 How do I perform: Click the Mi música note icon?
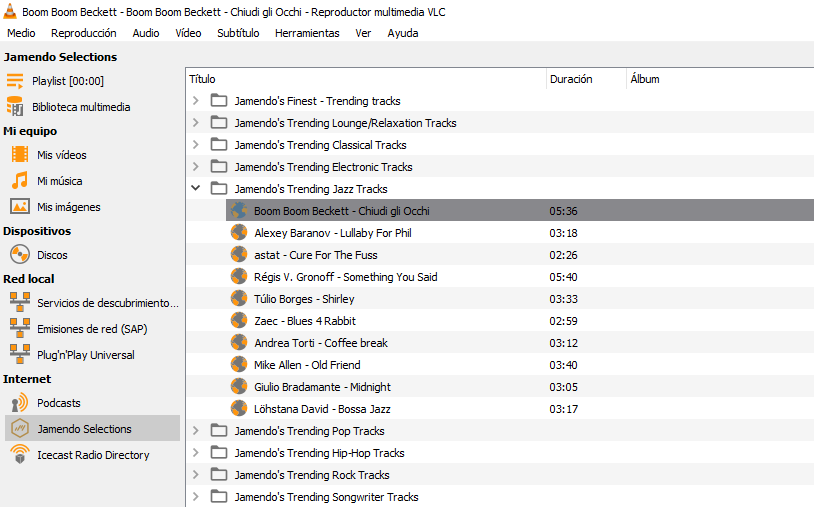pyautogui.click(x=20, y=181)
